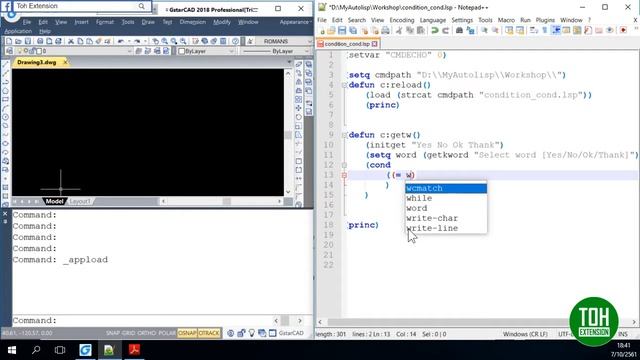Open the Appearance dropdown in GstarCAD

(x=296, y=22)
